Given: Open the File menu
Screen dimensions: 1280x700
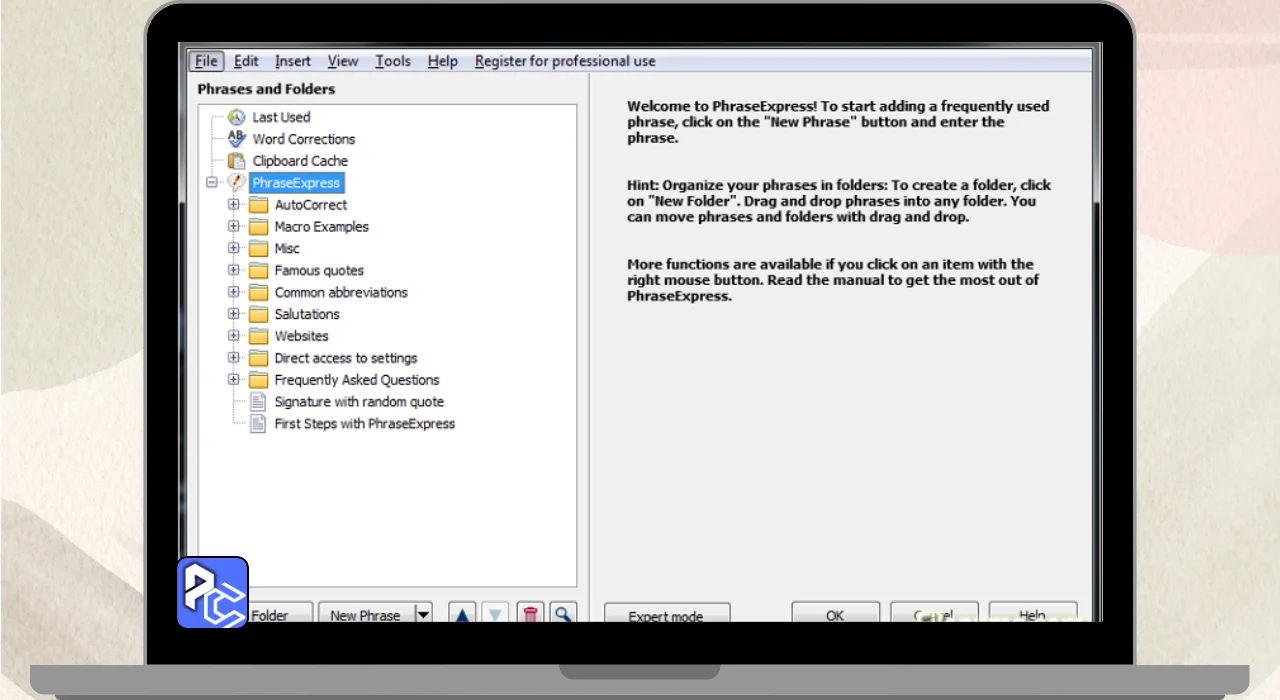Looking at the screenshot, I should (206, 61).
